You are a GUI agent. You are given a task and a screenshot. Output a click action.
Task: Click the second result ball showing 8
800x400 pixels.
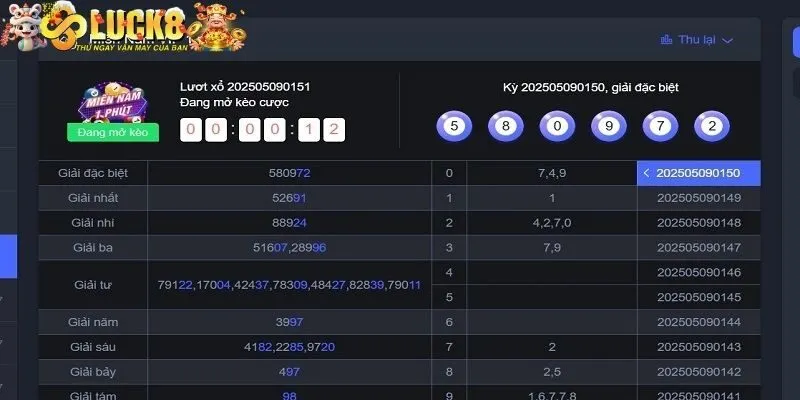[x=505, y=126]
